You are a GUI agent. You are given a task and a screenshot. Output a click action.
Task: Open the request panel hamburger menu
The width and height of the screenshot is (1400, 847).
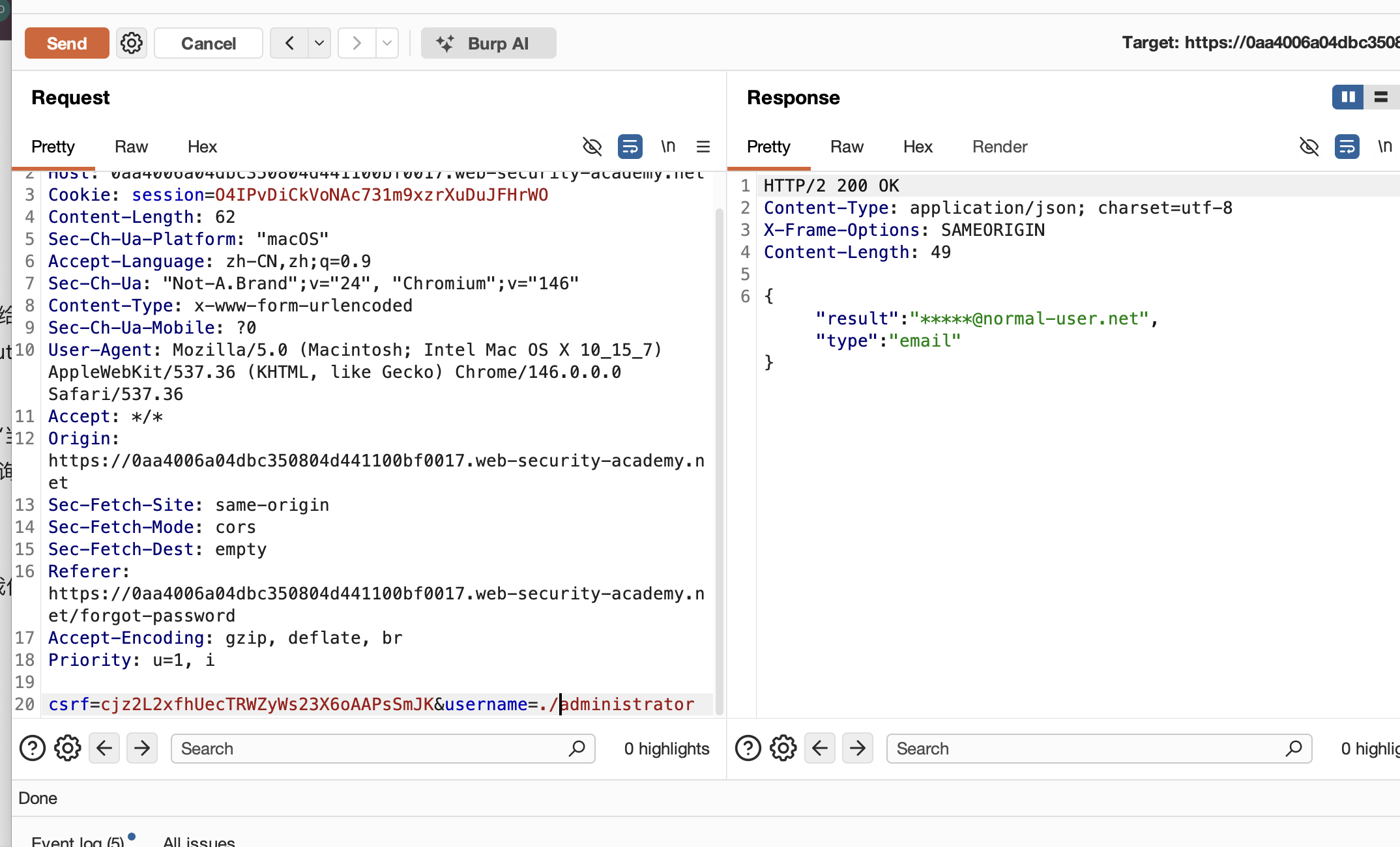703,147
